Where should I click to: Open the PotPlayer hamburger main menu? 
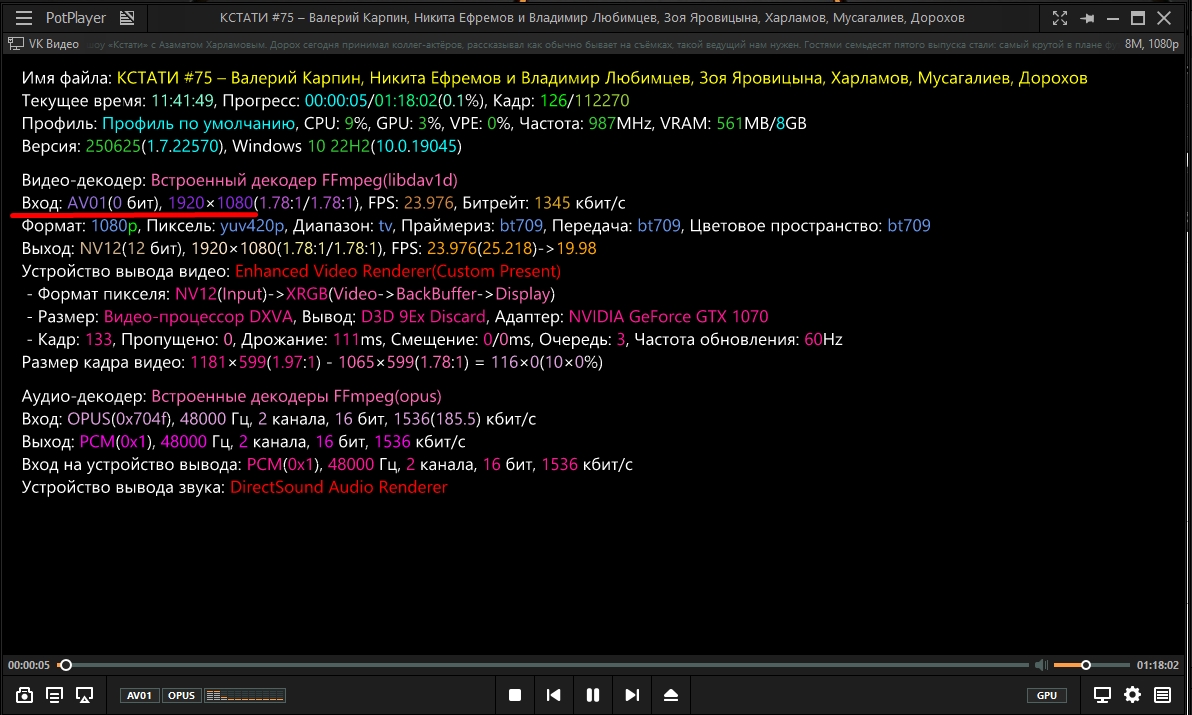point(24,18)
